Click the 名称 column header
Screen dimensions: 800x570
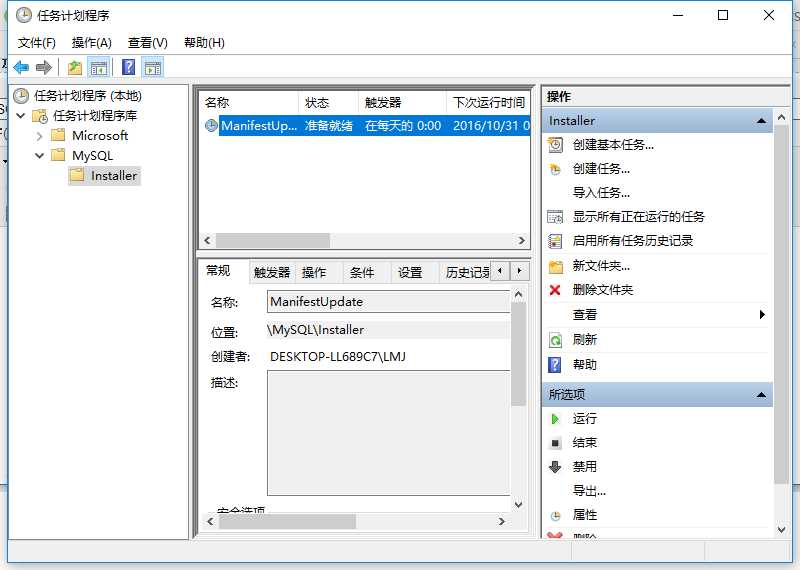(x=248, y=103)
